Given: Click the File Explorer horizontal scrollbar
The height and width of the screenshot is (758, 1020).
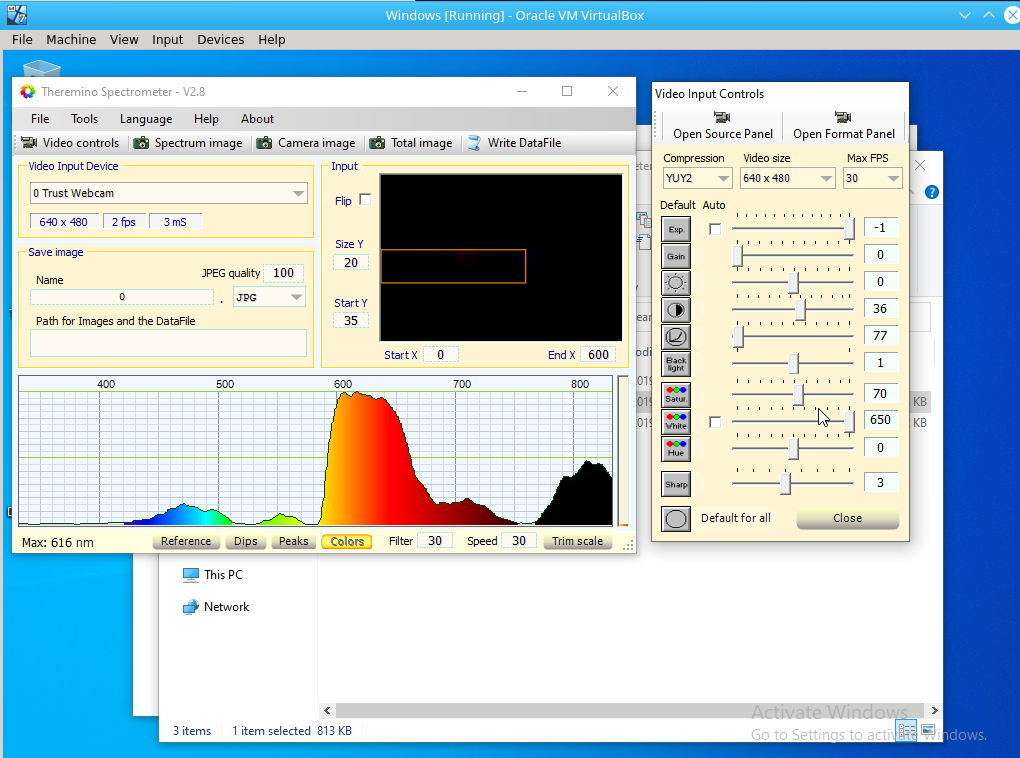Looking at the screenshot, I should pyautogui.click(x=630, y=711).
